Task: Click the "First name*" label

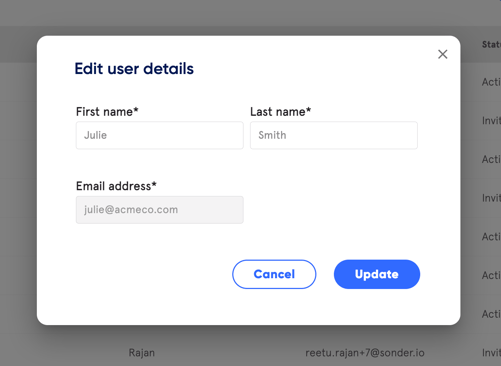Action: coord(107,112)
